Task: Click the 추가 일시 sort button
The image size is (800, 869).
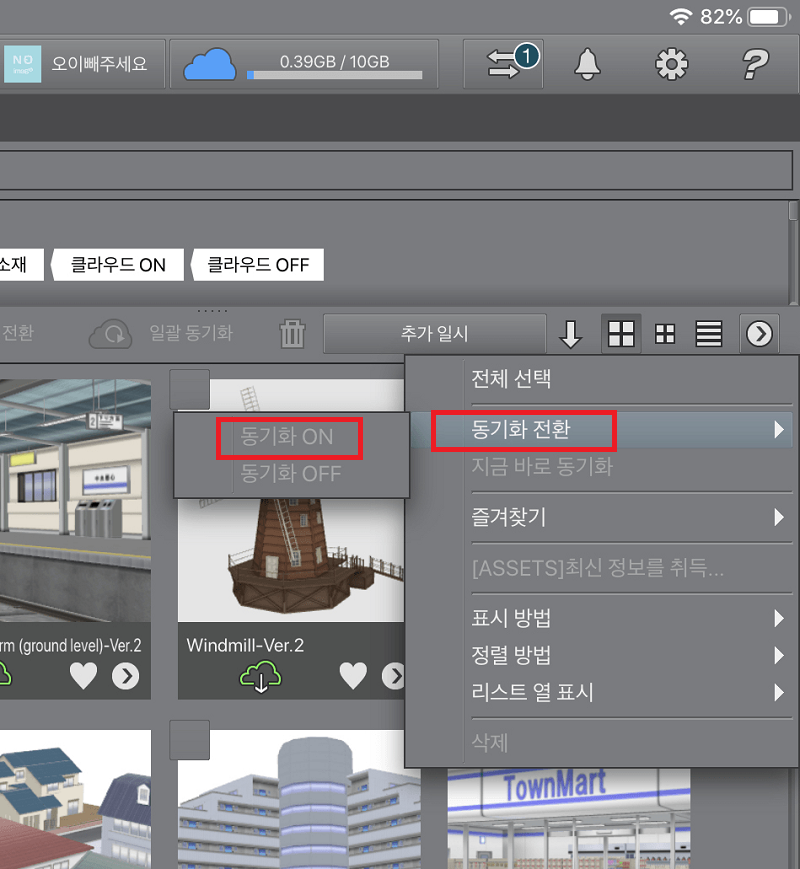Action: [434, 334]
